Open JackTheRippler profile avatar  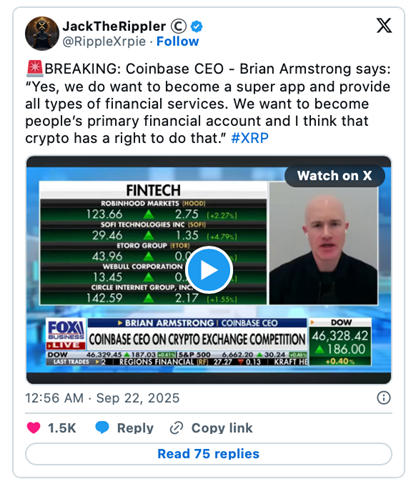coord(42,33)
